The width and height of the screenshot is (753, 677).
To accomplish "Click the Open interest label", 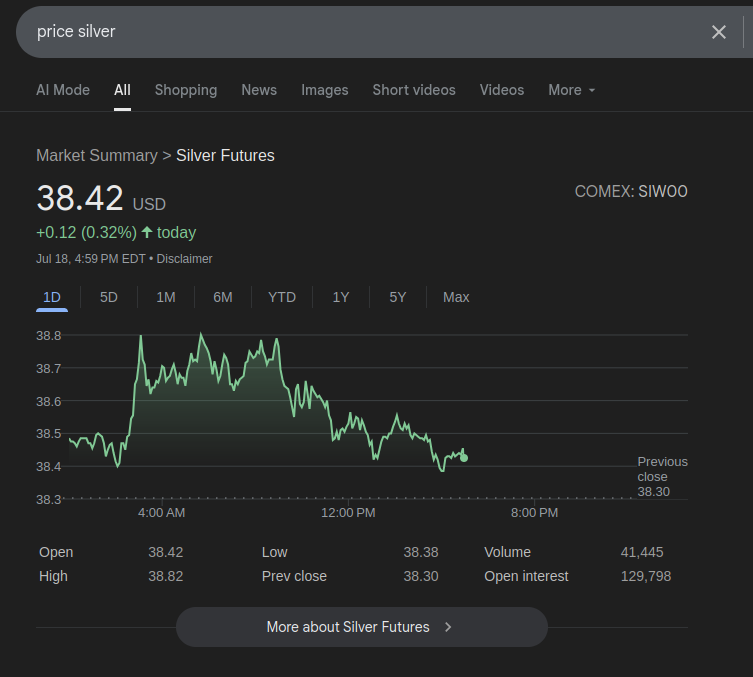I will [526, 576].
